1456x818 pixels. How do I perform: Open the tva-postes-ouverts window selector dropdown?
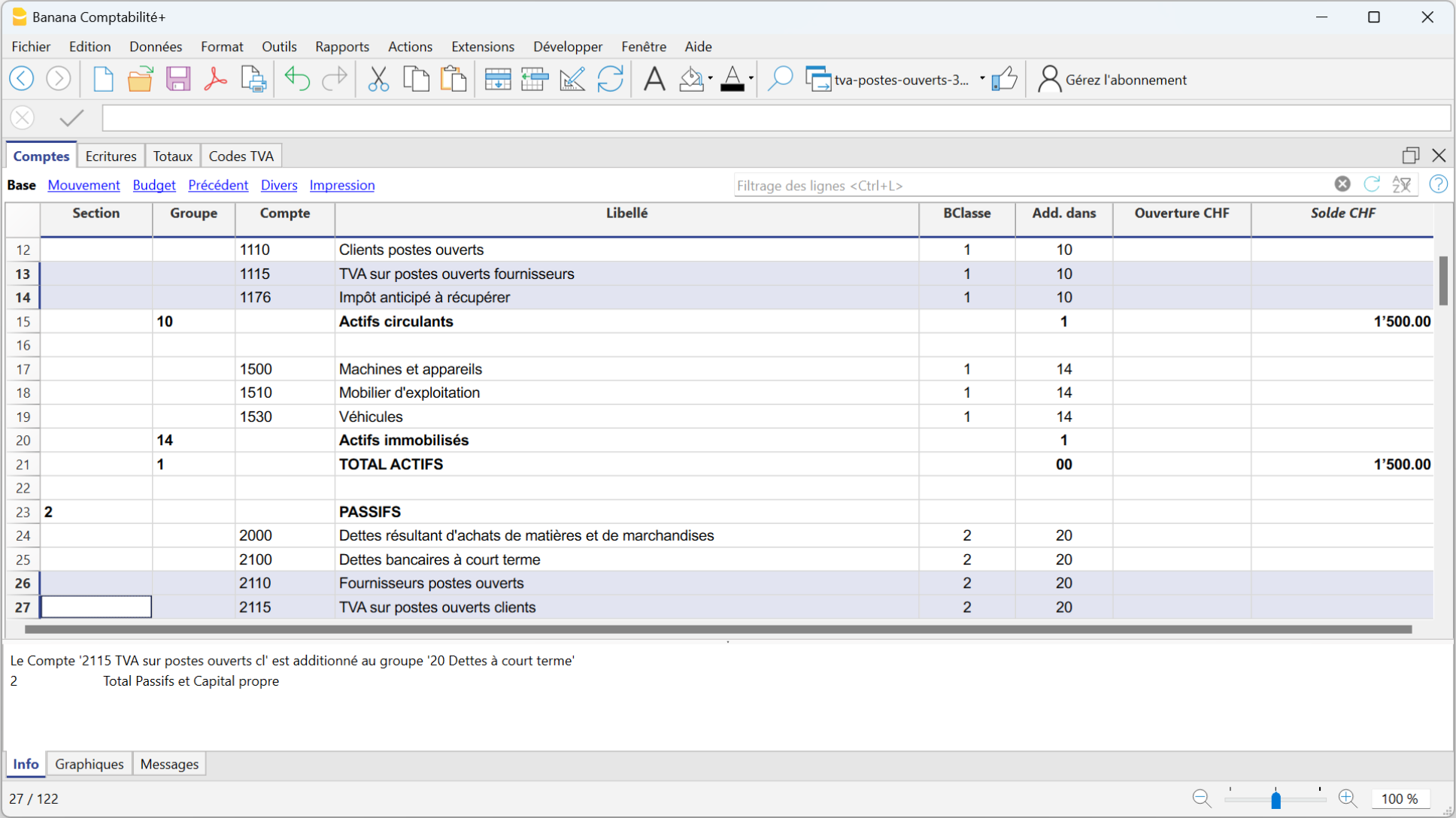(x=982, y=79)
